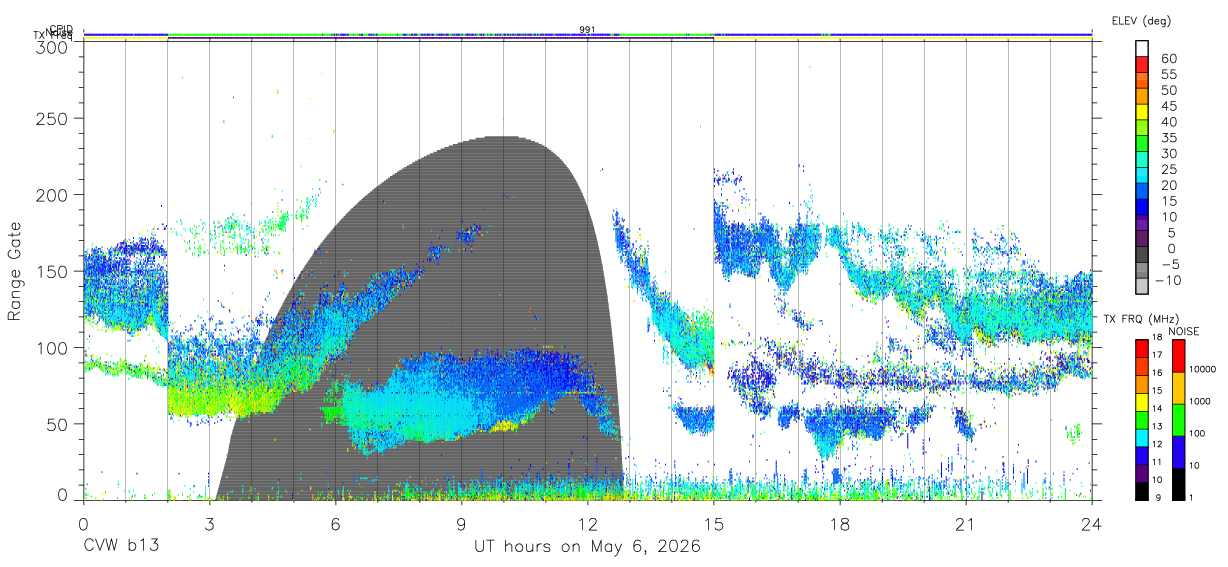The height and width of the screenshot is (567, 1228).
Task: Click the "60" label on the ELEV legend
Action: [x=1168, y=58]
